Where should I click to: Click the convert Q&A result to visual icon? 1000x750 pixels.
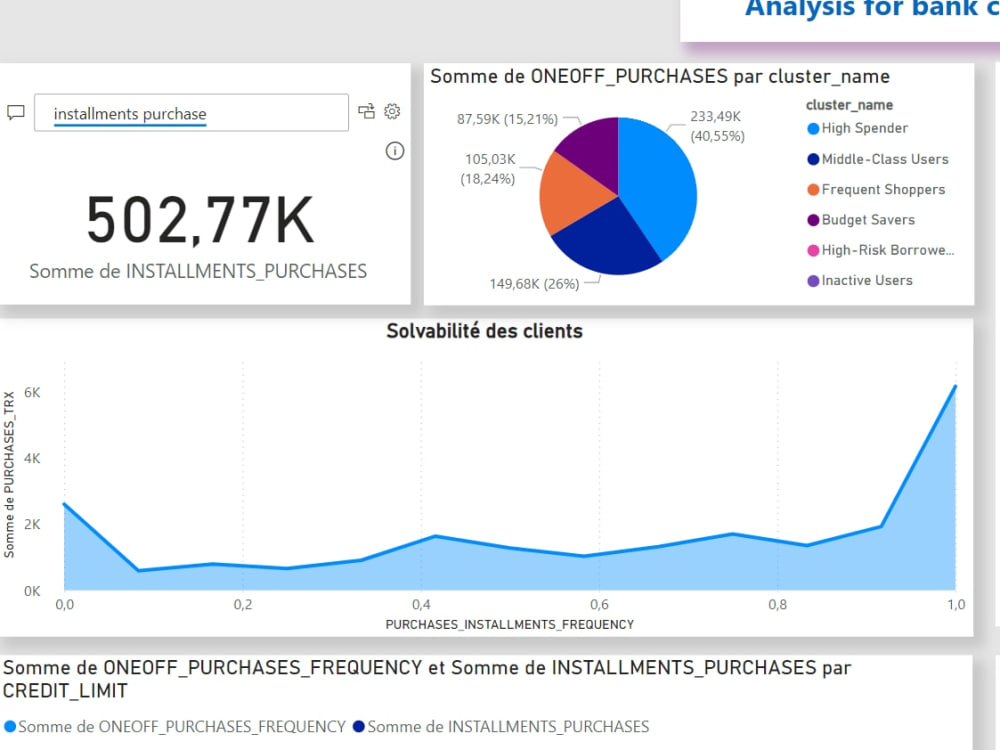pos(366,112)
